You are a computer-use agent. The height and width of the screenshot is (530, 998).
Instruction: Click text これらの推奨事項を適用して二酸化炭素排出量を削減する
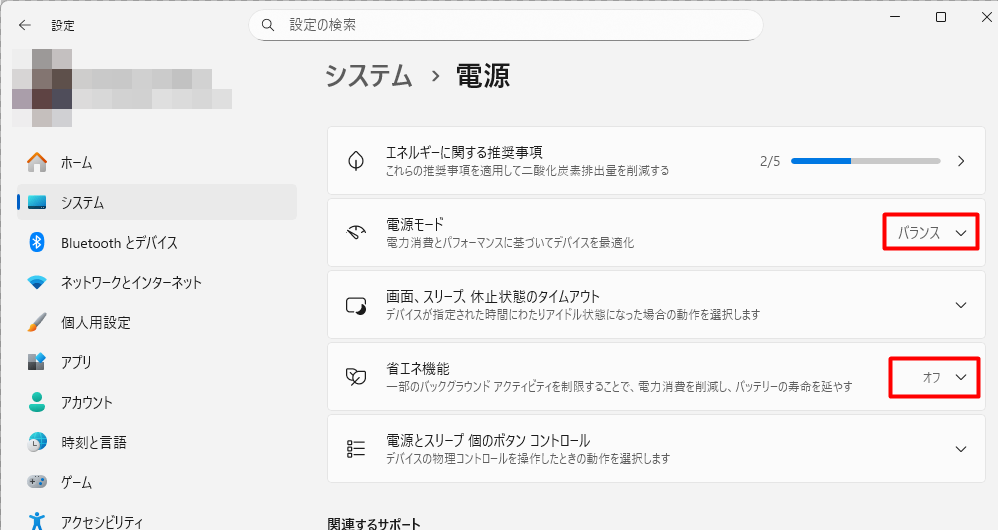[x=527, y=171]
